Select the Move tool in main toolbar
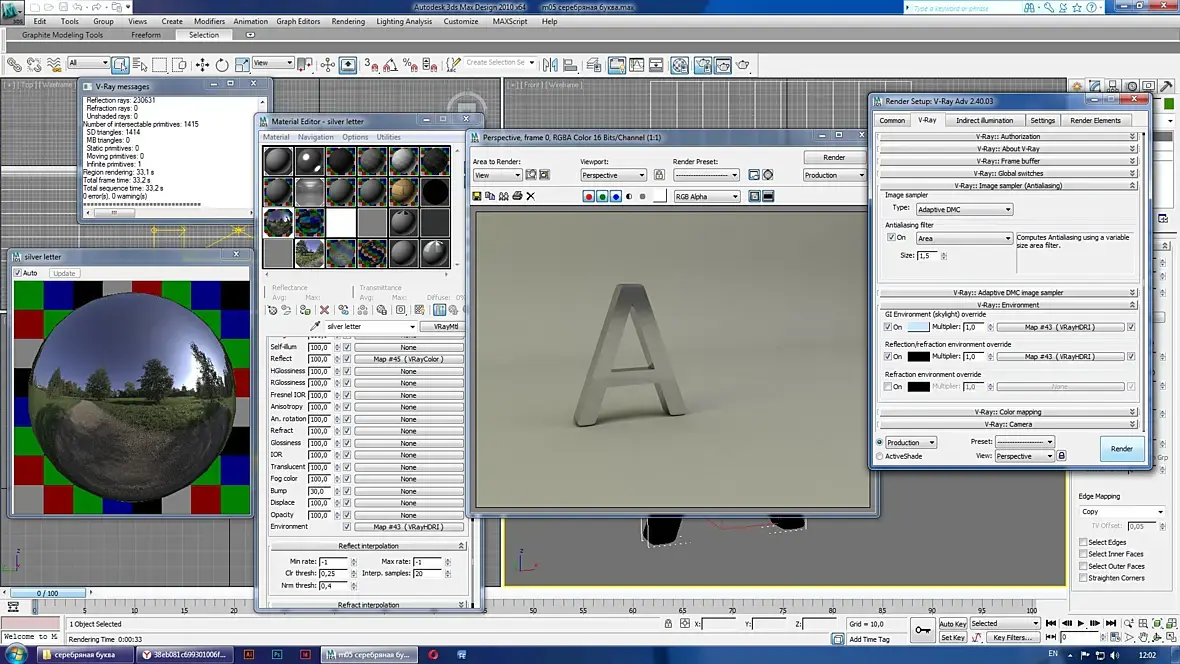 pos(202,65)
